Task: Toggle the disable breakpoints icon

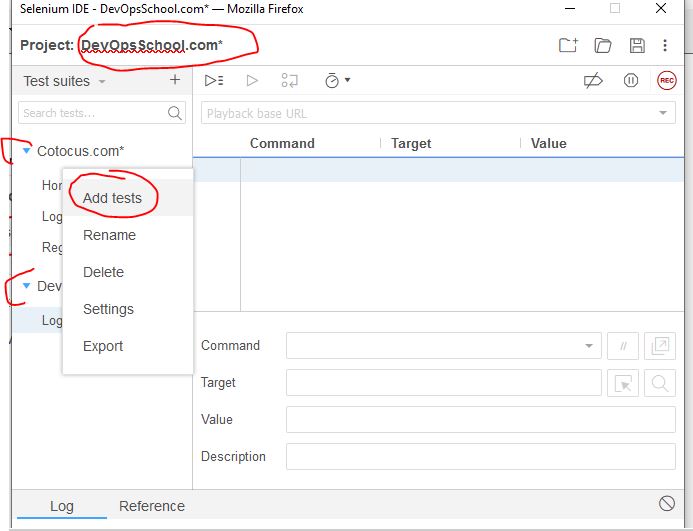Action: point(594,81)
